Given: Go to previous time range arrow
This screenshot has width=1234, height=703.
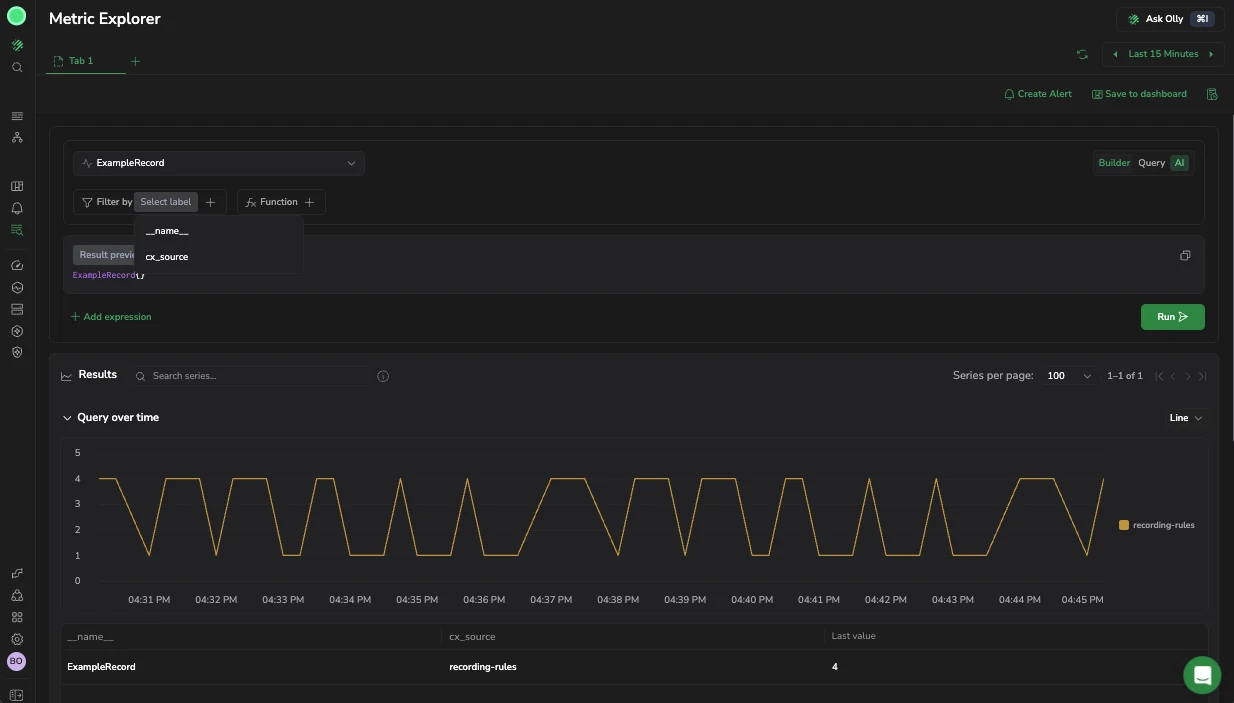Looking at the screenshot, I should pyautogui.click(x=1115, y=54).
